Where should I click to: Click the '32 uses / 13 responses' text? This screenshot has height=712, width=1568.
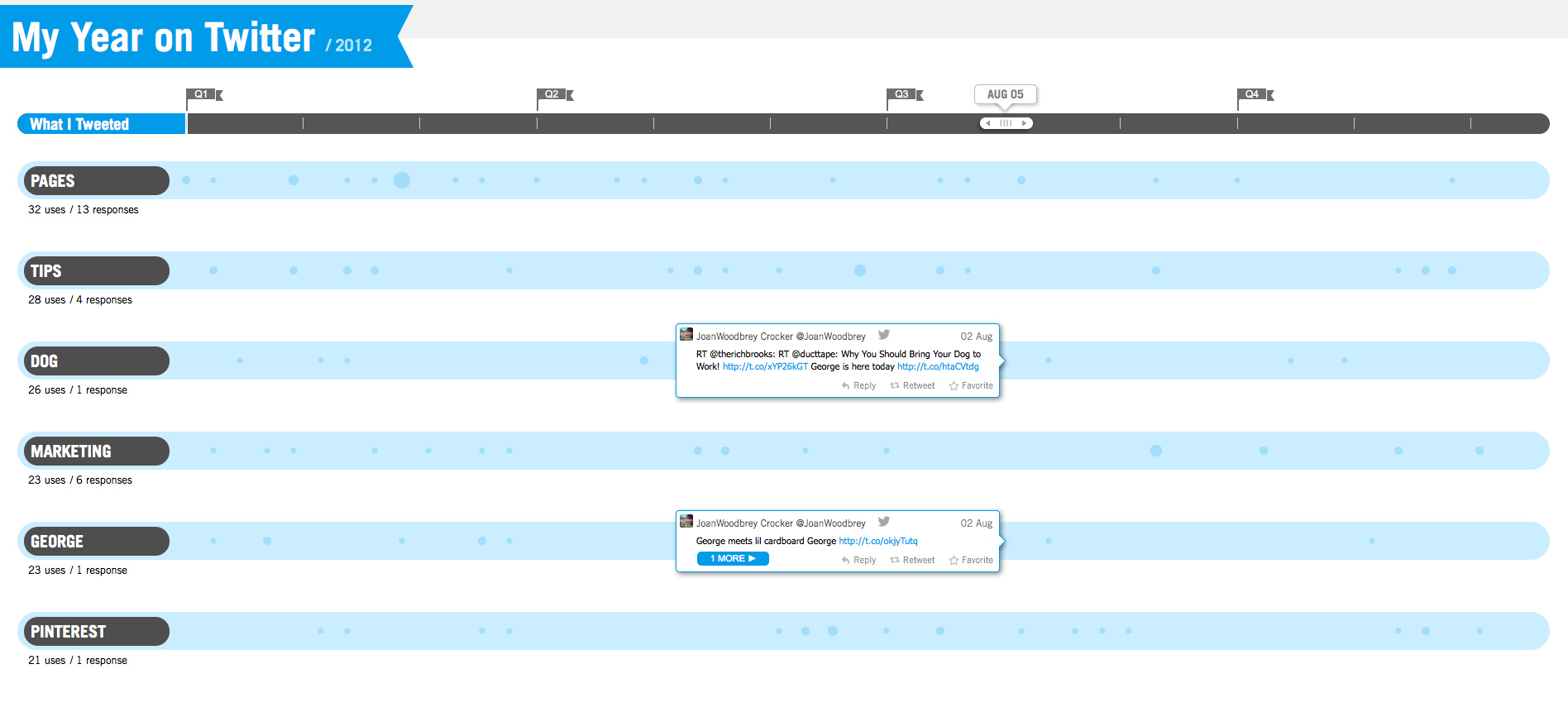point(84,210)
